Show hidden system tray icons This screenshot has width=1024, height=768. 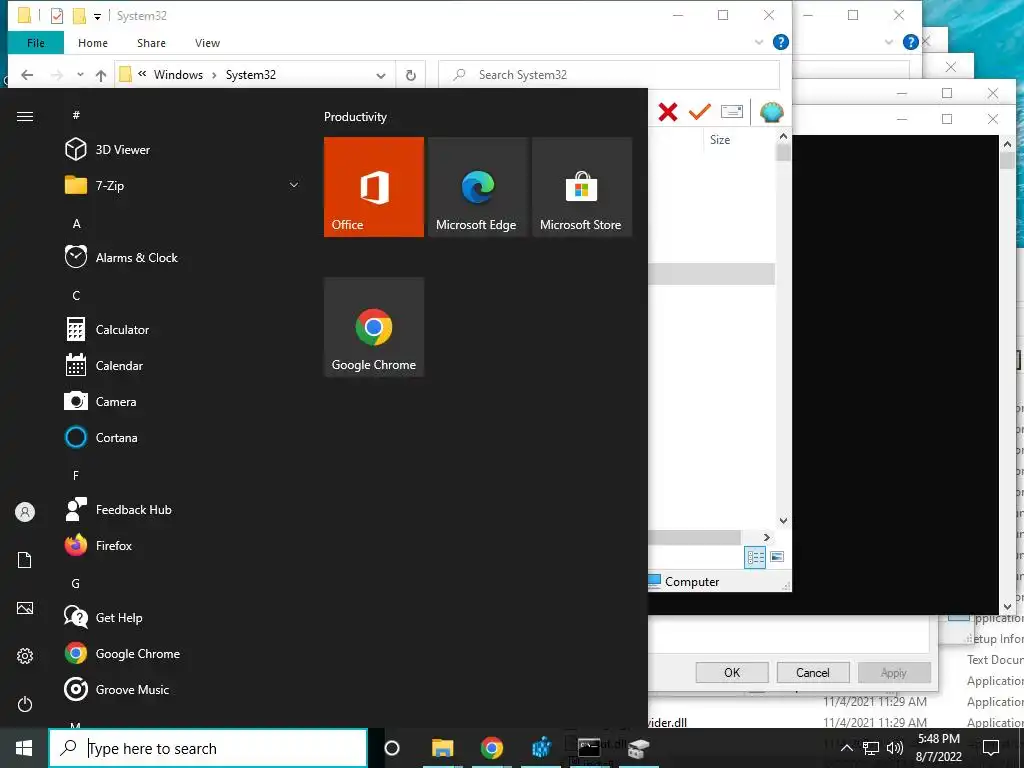point(846,748)
